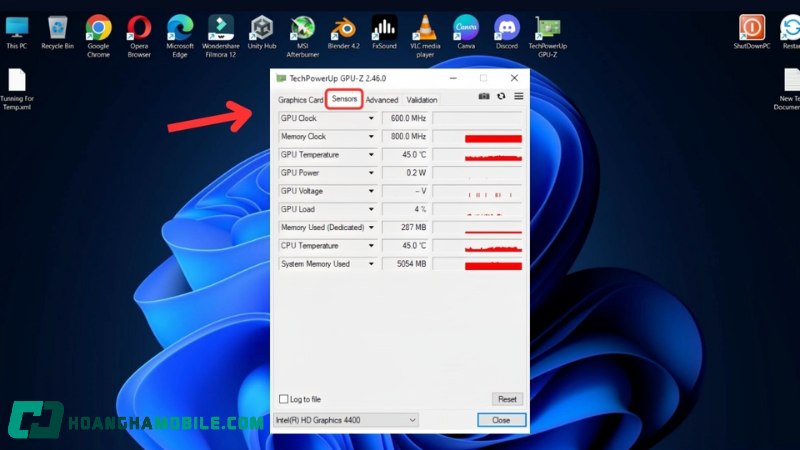Click the Close button in GPU-Z
The width and height of the screenshot is (800, 450).
(x=501, y=420)
